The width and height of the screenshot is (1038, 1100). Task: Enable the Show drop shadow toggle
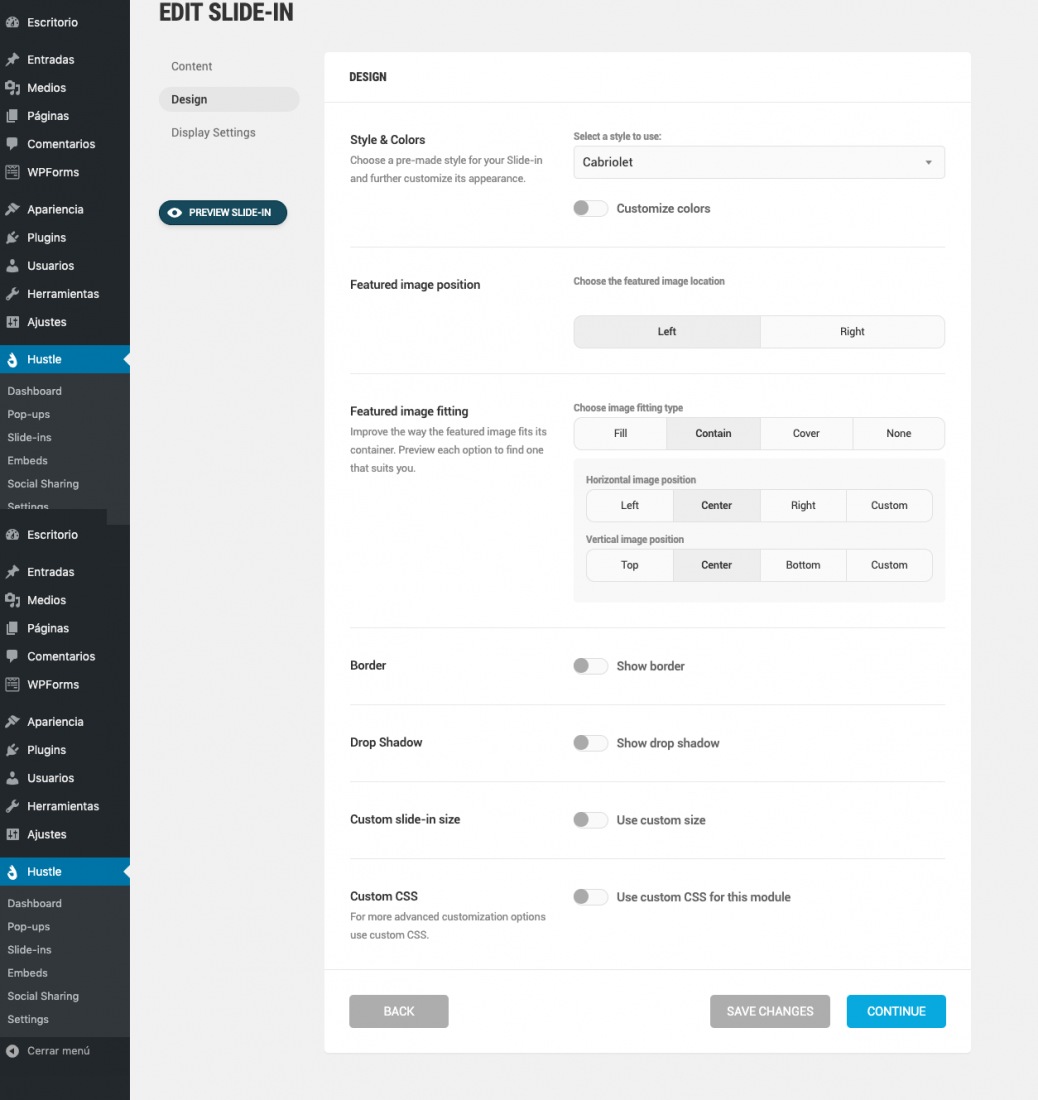[x=590, y=743]
